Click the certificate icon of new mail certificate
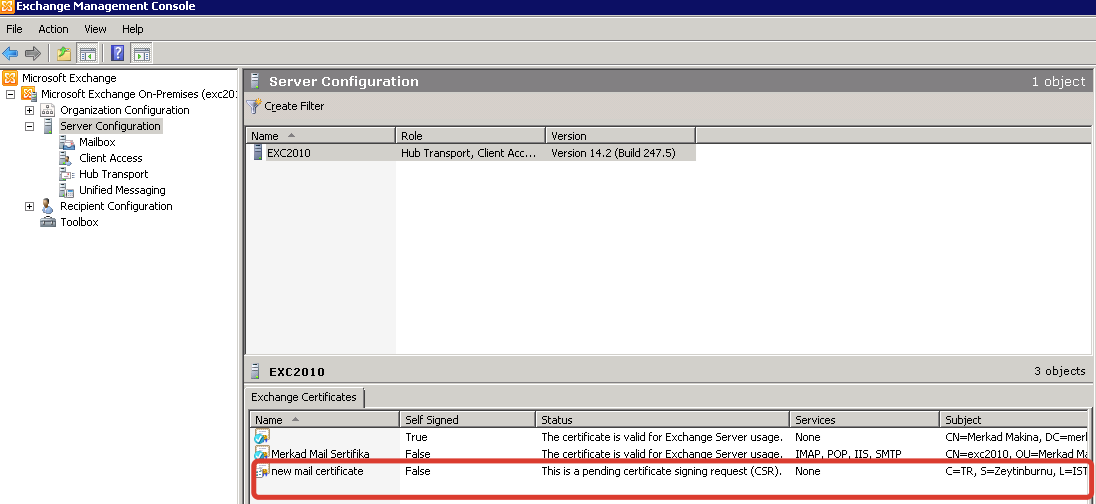The image size is (1096, 504). click(262, 471)
